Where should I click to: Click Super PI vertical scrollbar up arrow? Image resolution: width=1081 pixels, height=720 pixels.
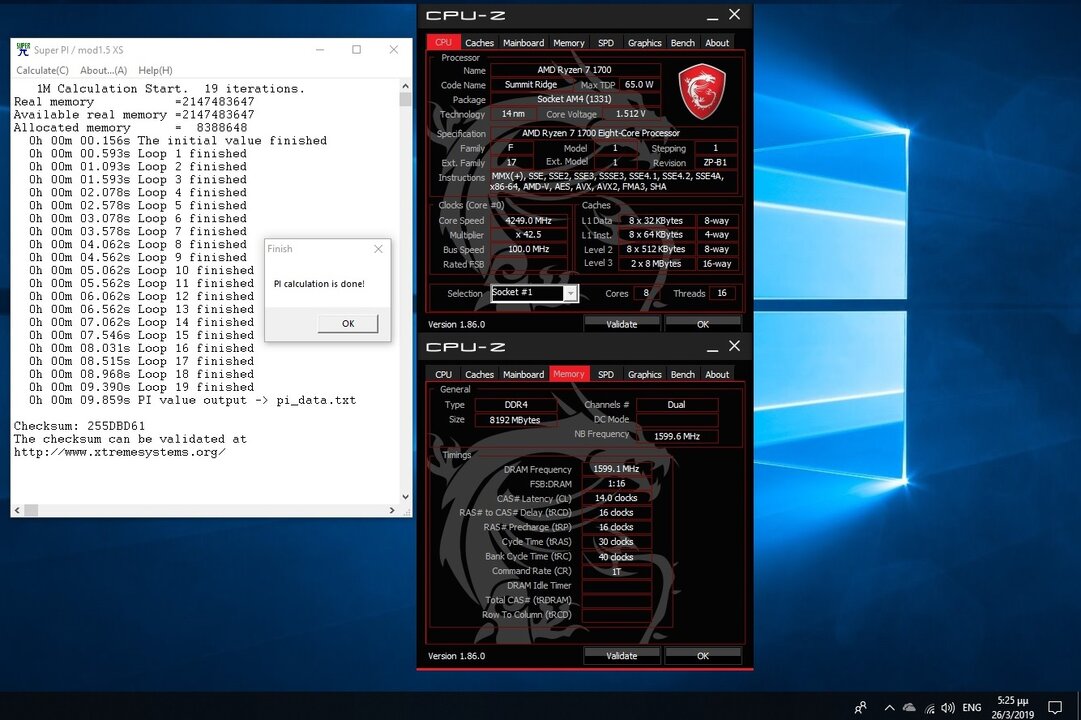(x=405, y=87)
